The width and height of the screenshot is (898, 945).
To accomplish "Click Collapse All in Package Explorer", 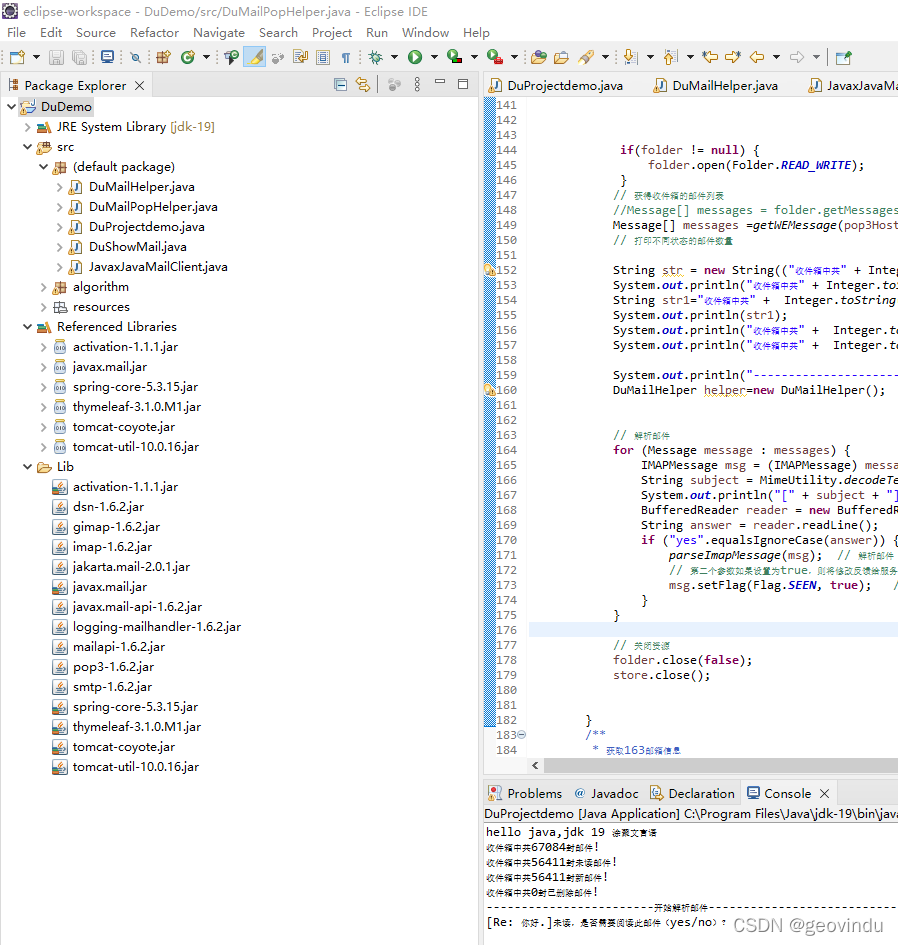I will point(341,85).
